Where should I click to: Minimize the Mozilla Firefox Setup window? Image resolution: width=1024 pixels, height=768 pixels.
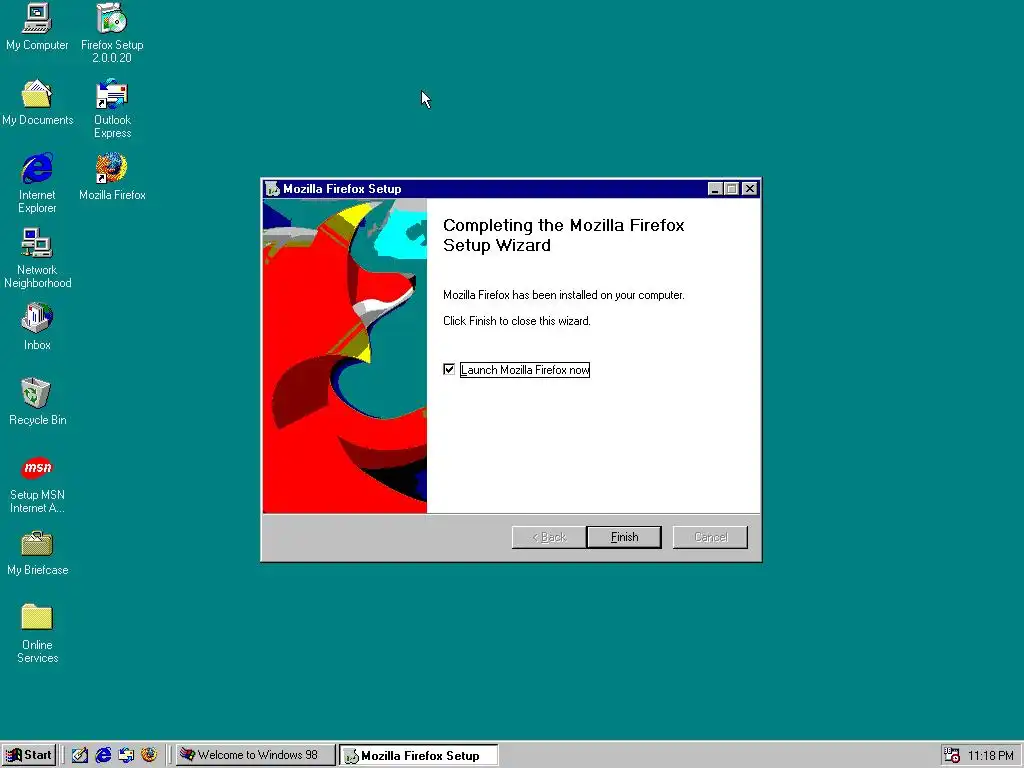pyautogui.click(x=715, y=189)
